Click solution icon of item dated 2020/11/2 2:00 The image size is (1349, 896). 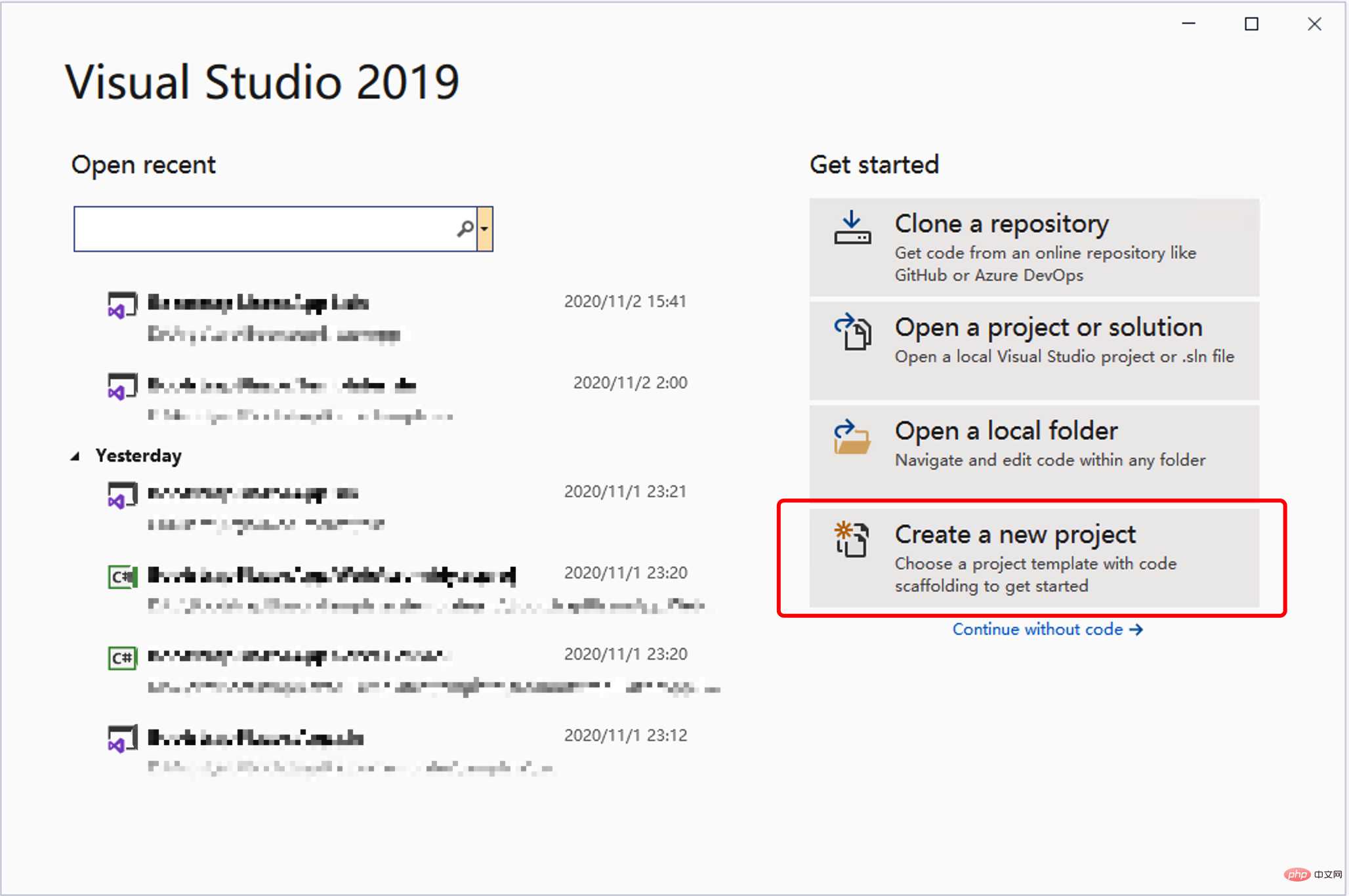click(122, 386)
